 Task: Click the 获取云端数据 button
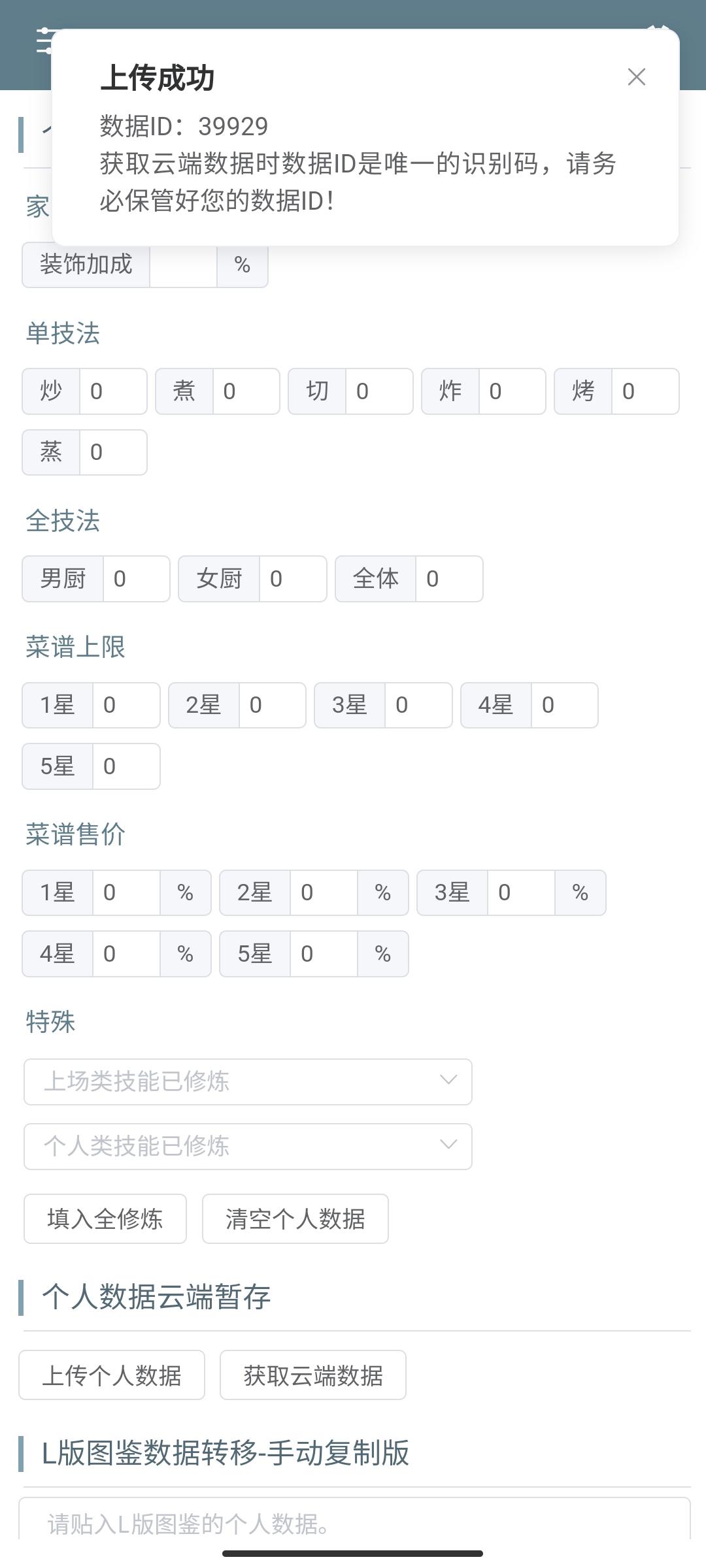[312, 1375]
